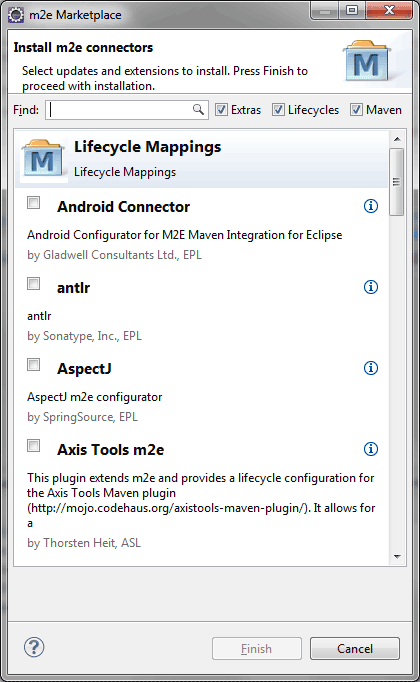Click 'by SpringSource, EPL' text
Screen dimensions: 420x682
point(82,417)
